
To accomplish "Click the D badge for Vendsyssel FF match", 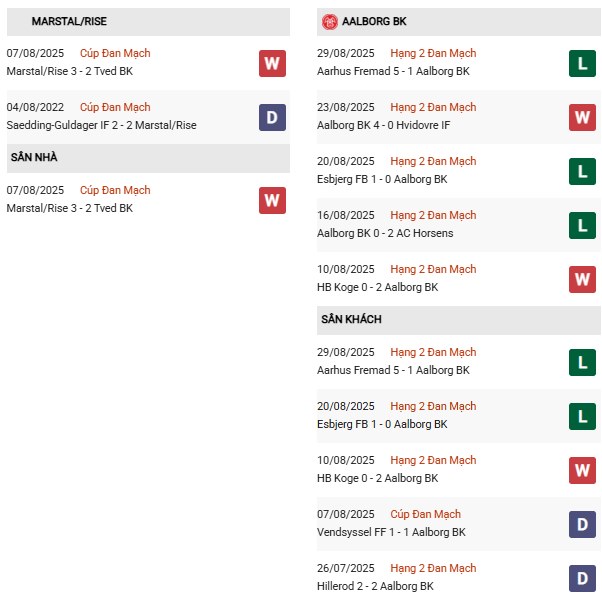I will [x=582, y=524].
